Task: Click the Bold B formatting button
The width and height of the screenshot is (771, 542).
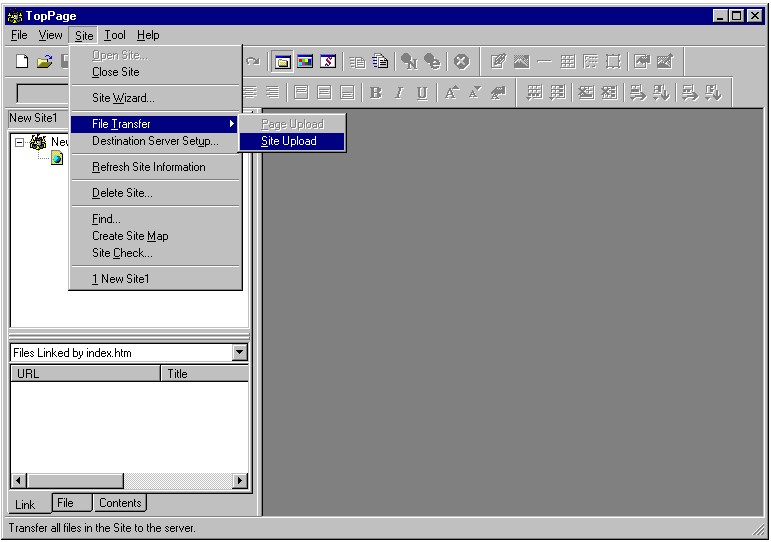Action: pyautogui.click(x=376, y=92)
